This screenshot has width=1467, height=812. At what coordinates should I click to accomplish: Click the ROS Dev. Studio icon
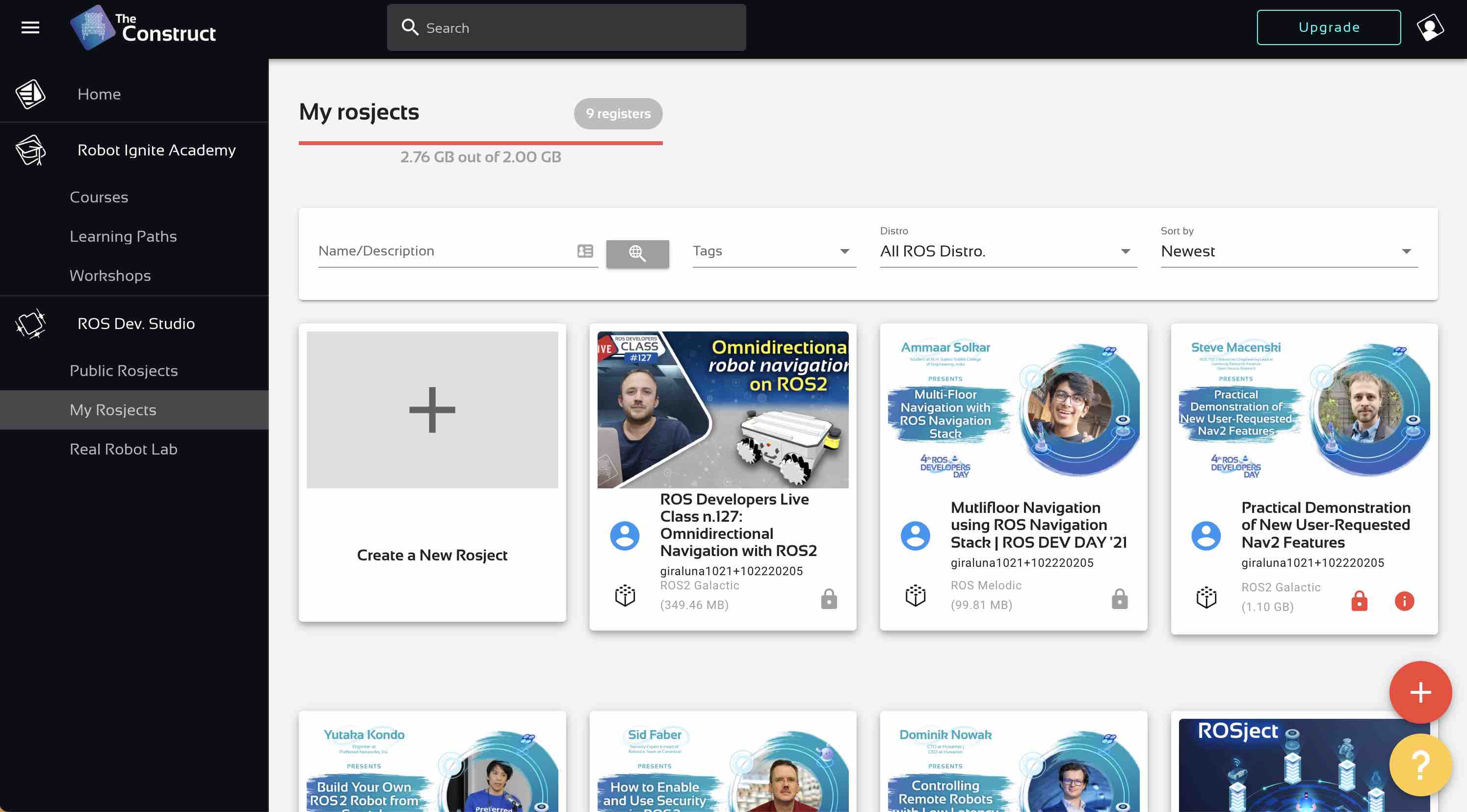coord(30,324)
